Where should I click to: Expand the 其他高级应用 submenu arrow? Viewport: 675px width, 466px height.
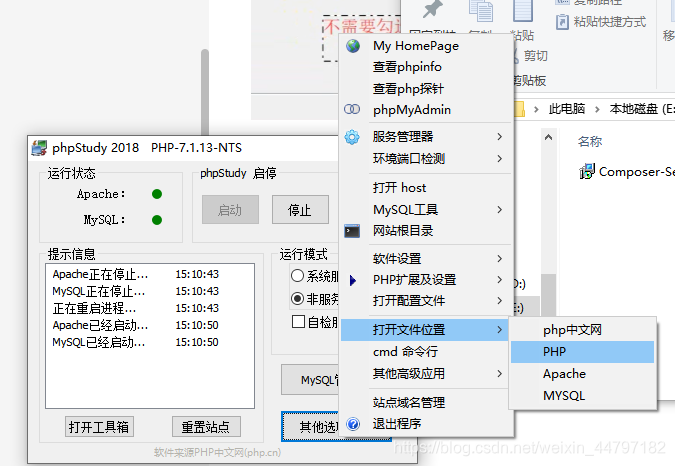499,373
